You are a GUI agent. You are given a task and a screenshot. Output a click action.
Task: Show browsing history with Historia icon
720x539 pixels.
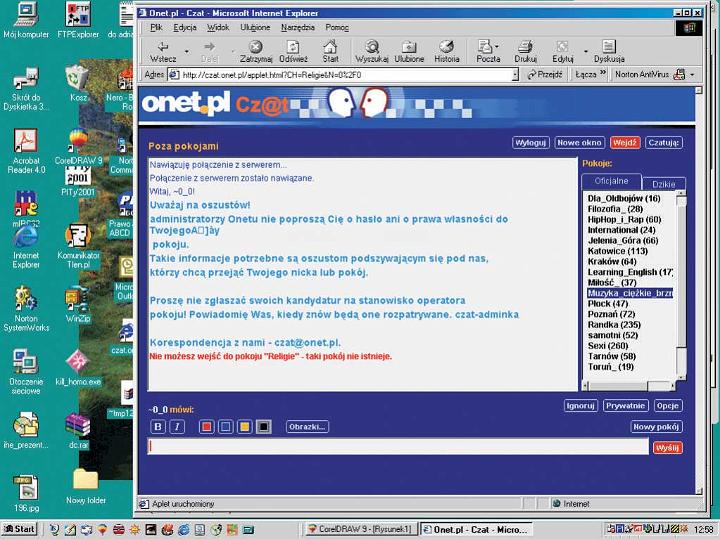(x=447, y=51)
